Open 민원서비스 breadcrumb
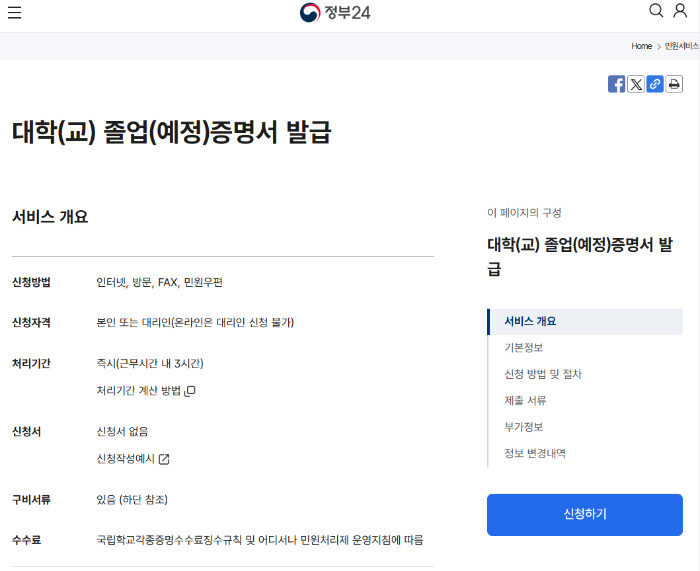Viewport: 700px width, 571px height. 682,46
